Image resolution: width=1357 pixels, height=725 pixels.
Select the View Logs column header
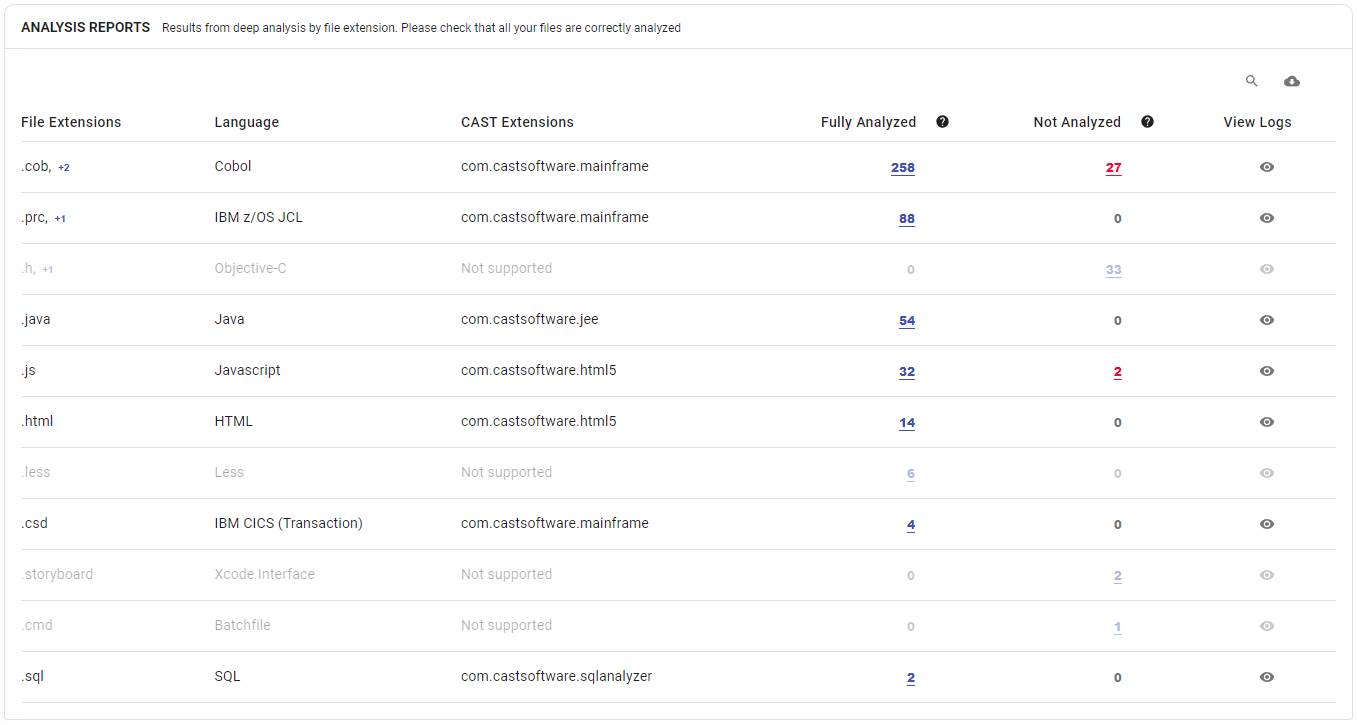[1257, 122]
